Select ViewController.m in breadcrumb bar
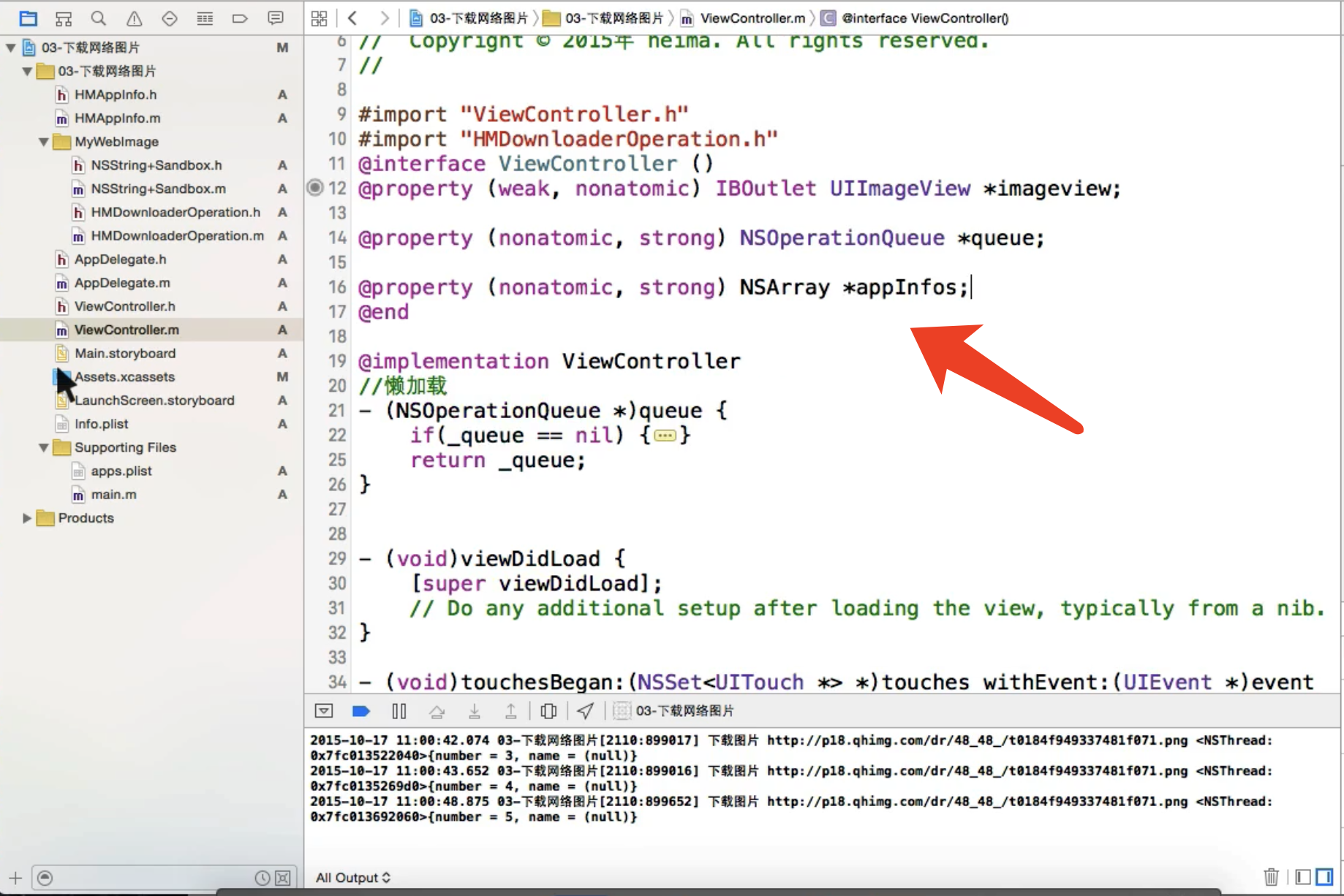 [x=752, y=18]
